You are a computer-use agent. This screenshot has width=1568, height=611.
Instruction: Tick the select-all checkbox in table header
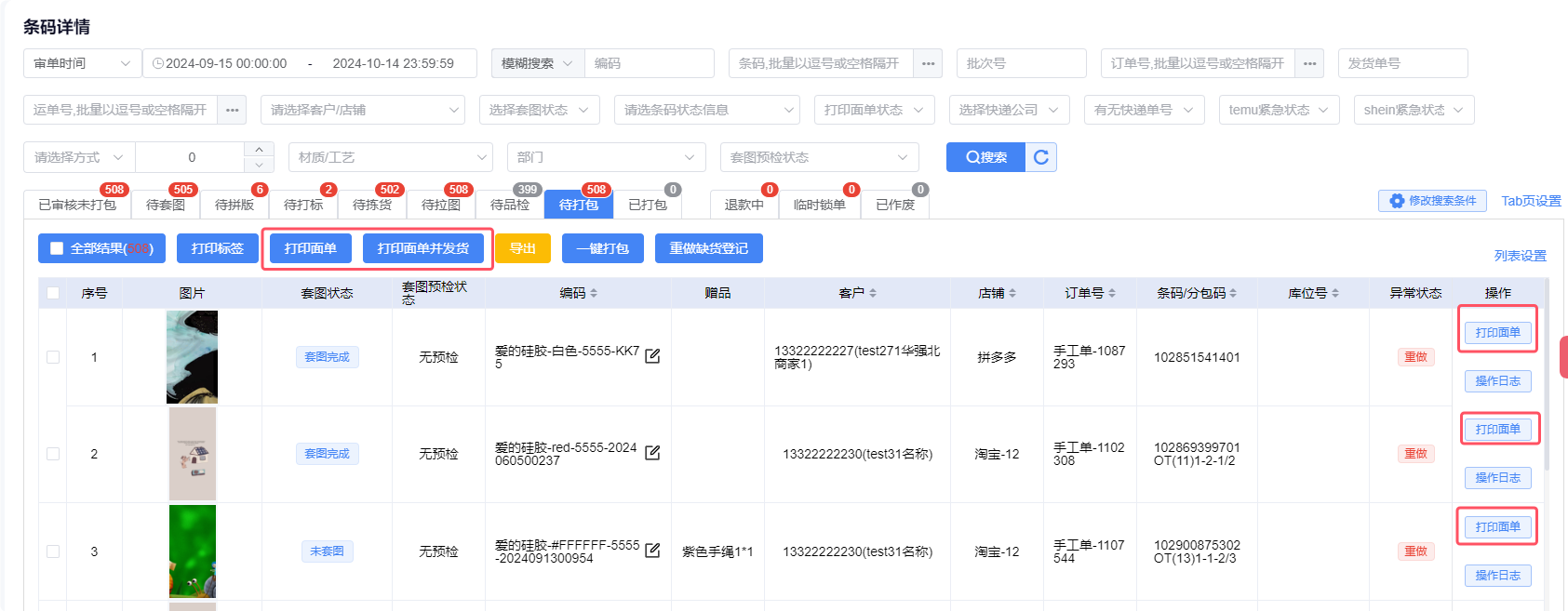coord(53,293)
